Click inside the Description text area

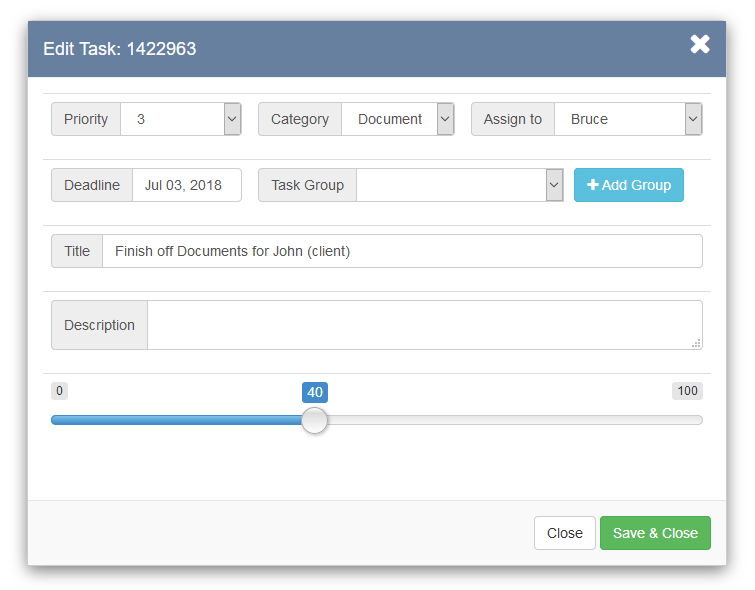pyautogui.click(x=425, y=325)
